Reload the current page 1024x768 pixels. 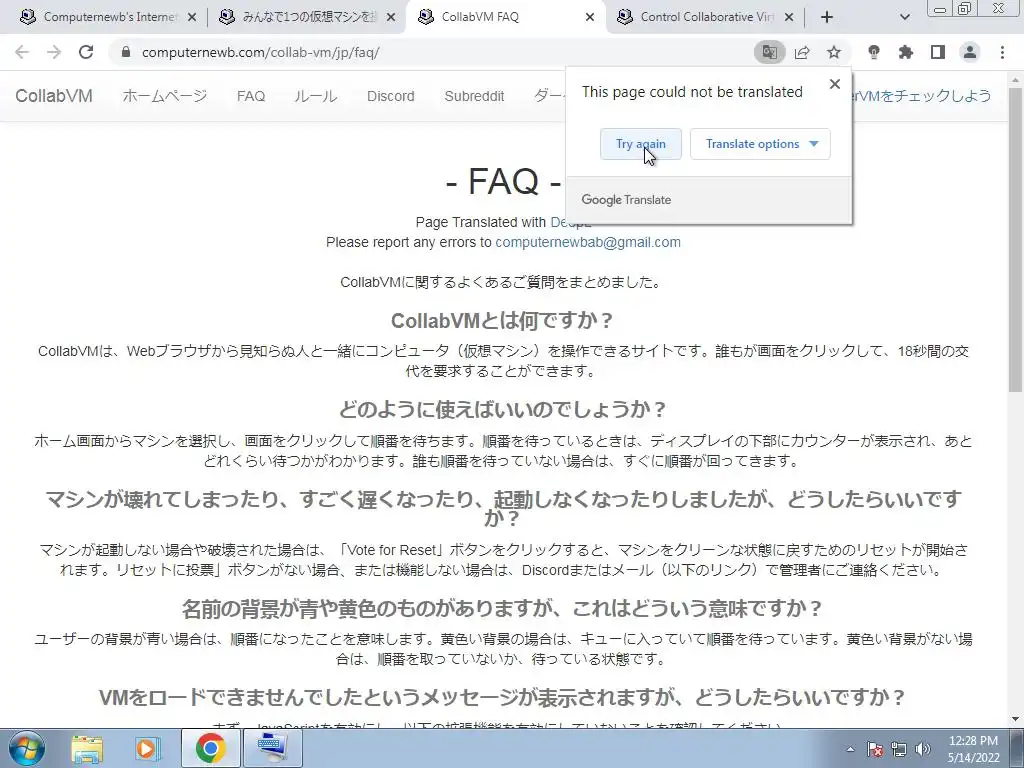[x=86, y=52]
